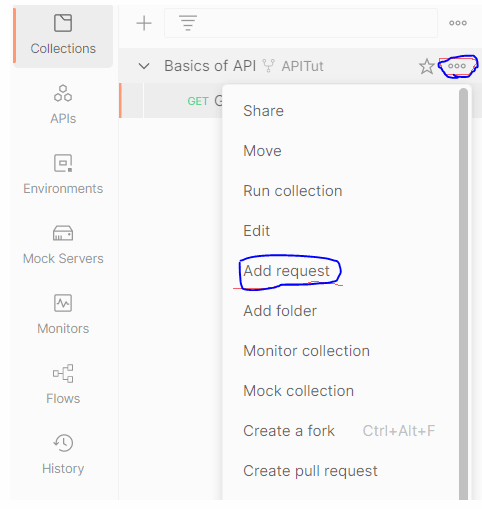
Task: Click the plus icon to create new collection
Action: 144,23
